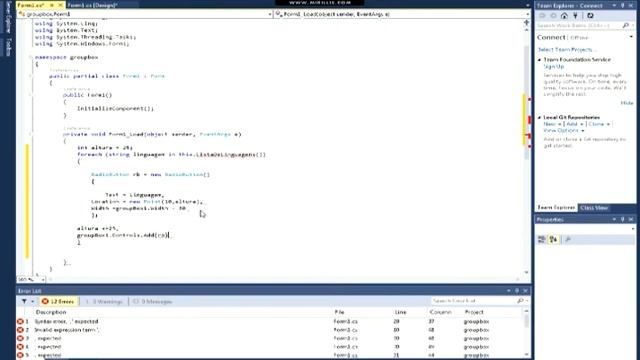Select the Team Explorer tab
Image resolution: width=640 pixels, height=360 pixels.
556,208
